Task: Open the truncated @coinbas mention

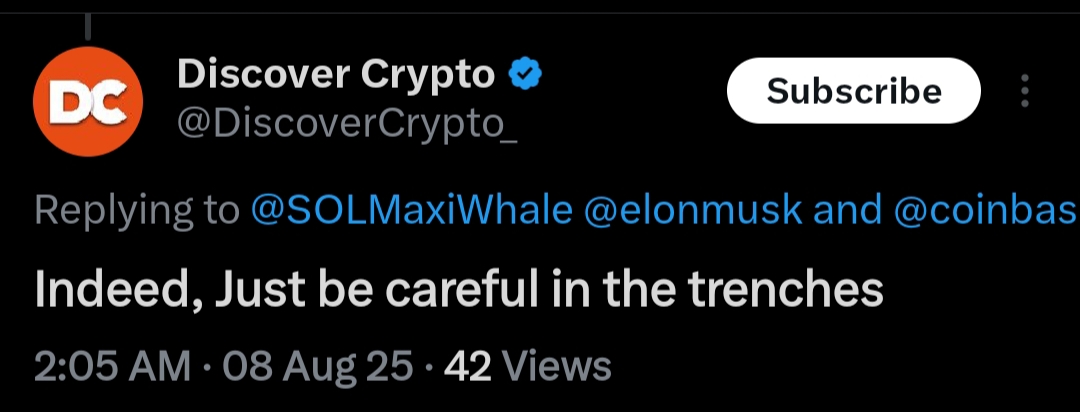Action: (x=987, y=211)
